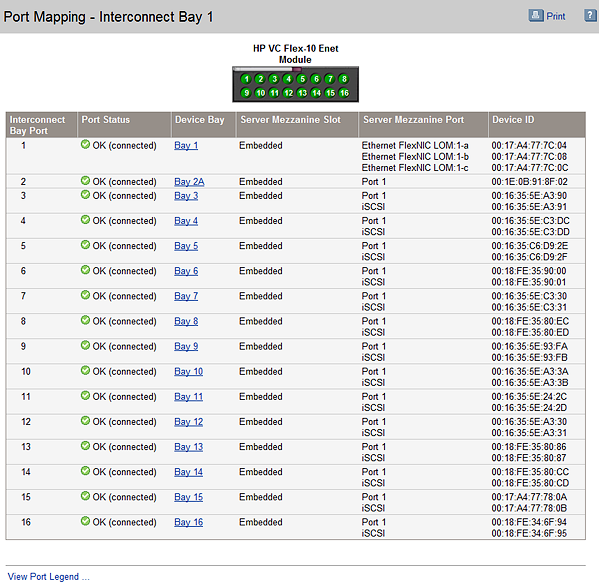The height and width of the screenshot is (584, 599).
Task: Click OK status icon for port 16 row
Action: click(x=86, y=521)
